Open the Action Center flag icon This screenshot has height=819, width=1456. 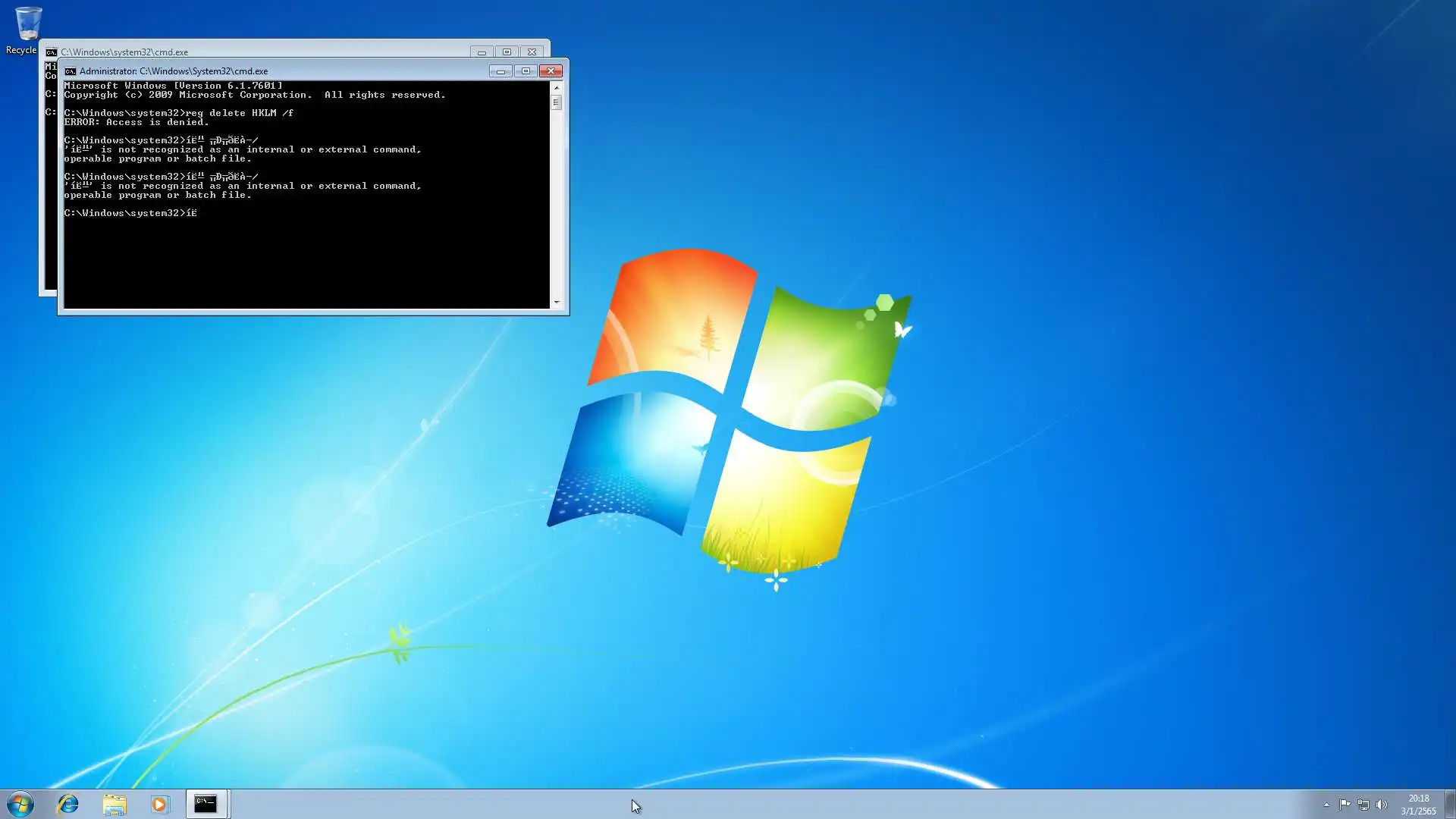click(x=1345, y=805)
